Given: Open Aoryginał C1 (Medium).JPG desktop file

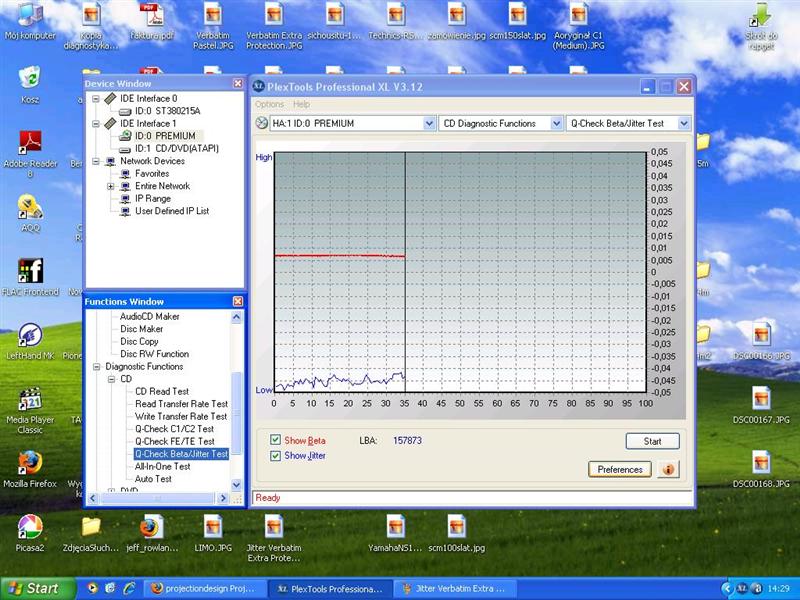Looking at the screenshot, I should [x=578, y=26].
